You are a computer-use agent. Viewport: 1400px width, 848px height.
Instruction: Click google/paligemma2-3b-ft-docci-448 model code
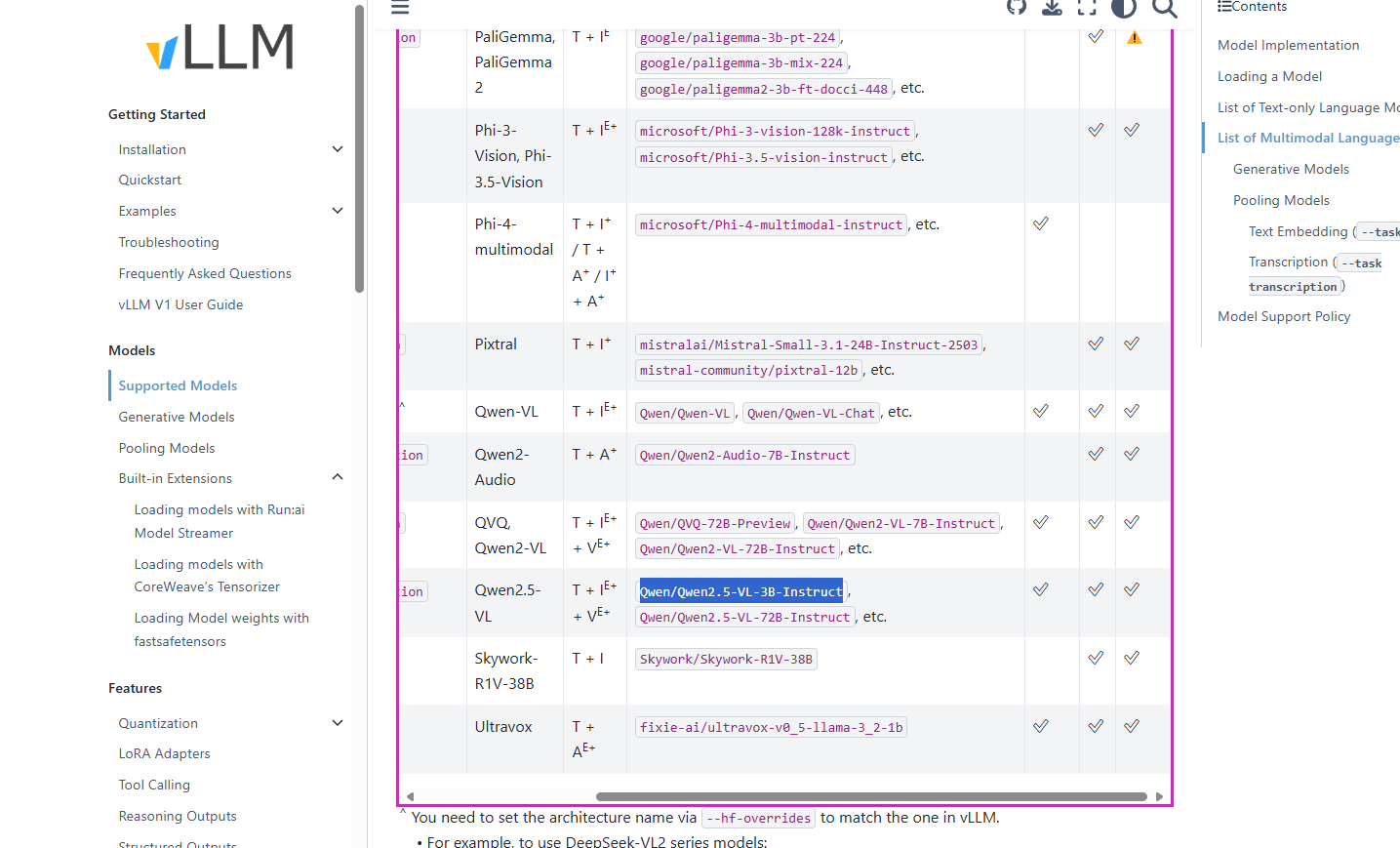(764, 89)
